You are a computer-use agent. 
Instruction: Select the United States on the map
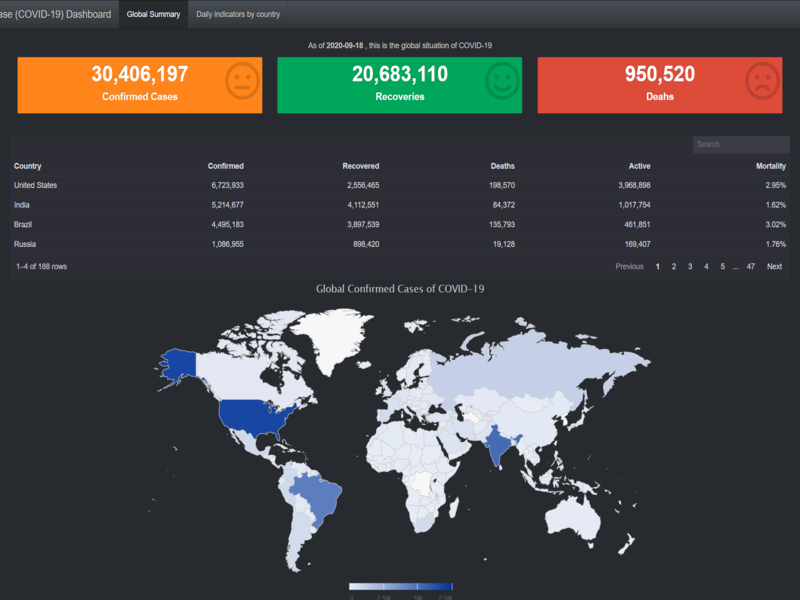253,417
